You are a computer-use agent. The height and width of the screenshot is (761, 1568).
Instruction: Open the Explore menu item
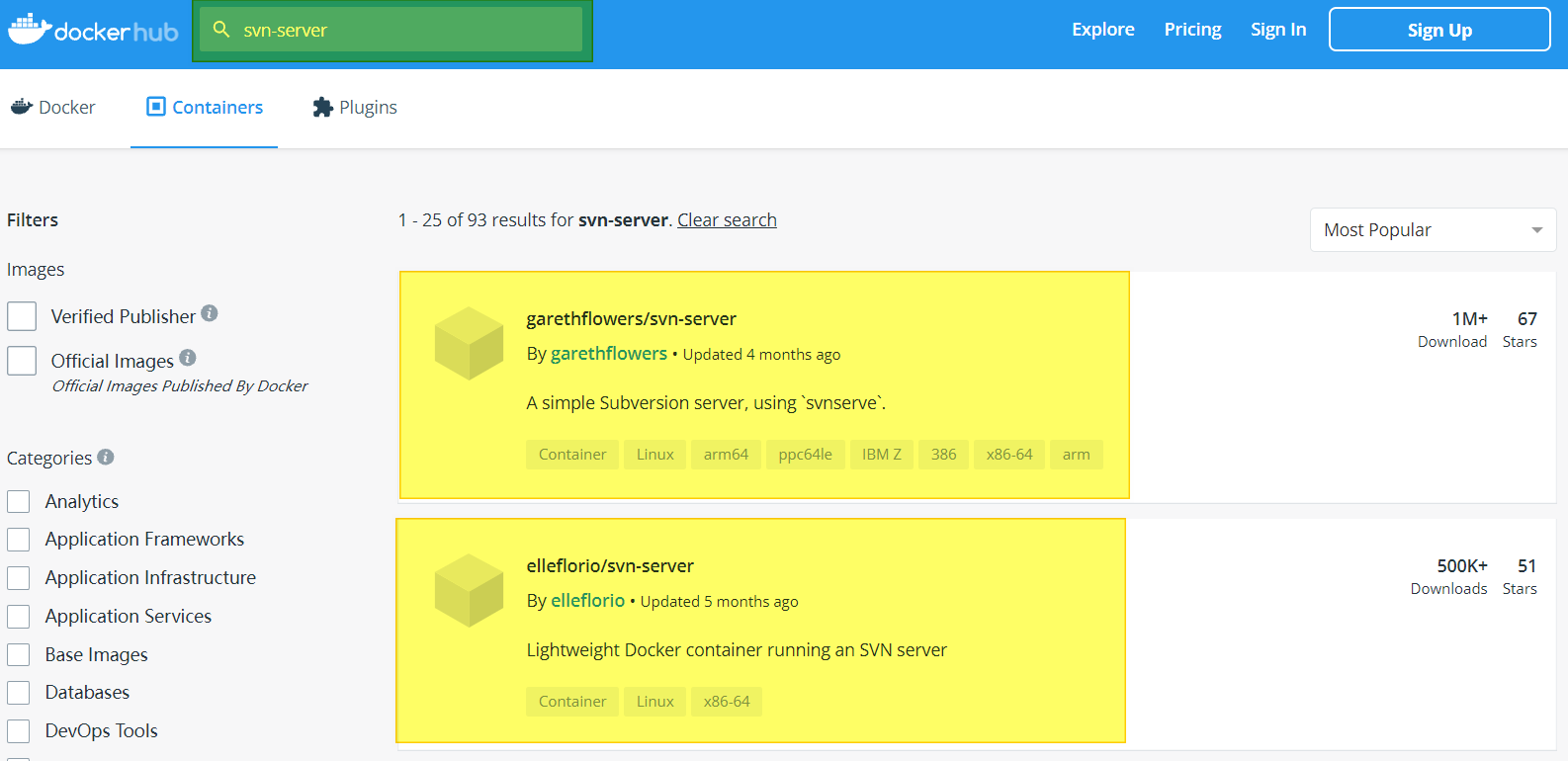point(1103,30)
